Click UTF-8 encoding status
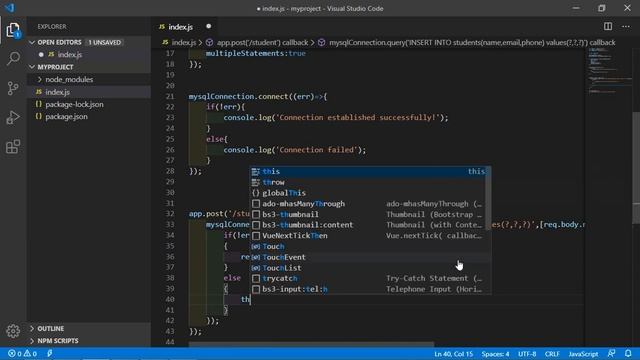Image resolution: width=640 pixels, height=360 pixels. (x=527, y=354)
